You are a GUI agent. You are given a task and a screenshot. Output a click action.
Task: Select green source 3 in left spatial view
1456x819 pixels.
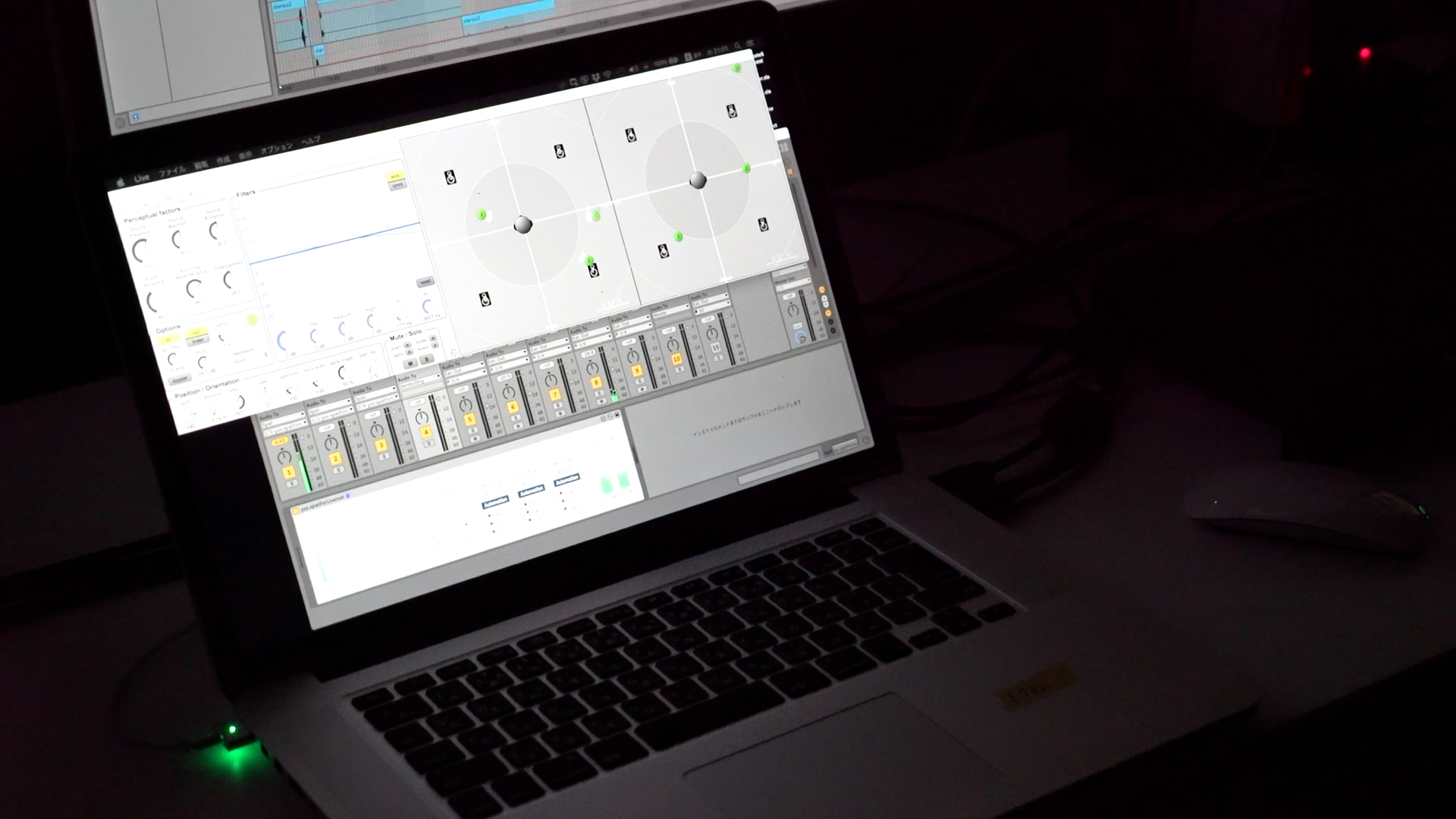click(x=482, y=215)
